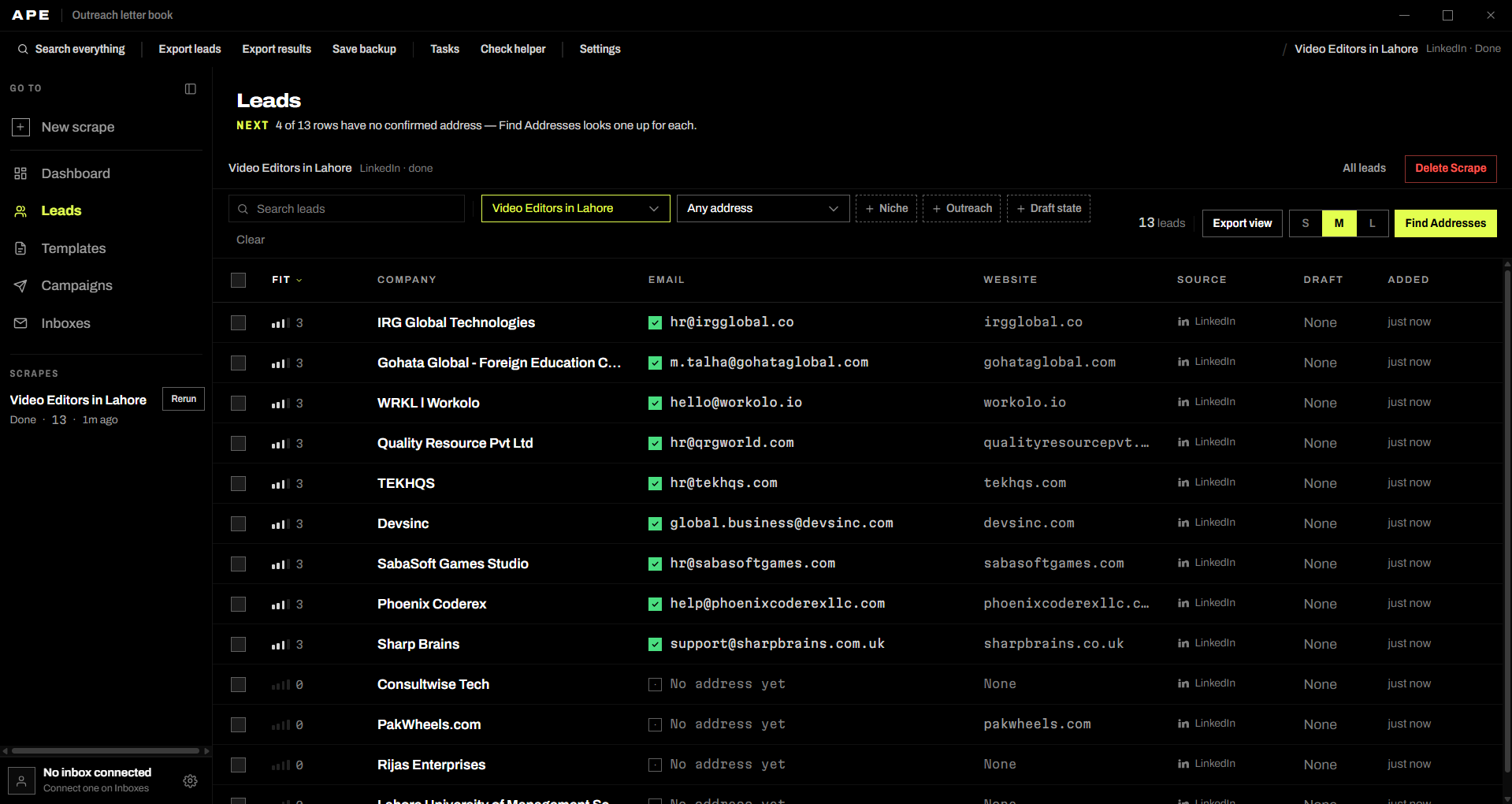Clear the active lead filters
This screenshot has height=804, width=1512.
point(251,240)
